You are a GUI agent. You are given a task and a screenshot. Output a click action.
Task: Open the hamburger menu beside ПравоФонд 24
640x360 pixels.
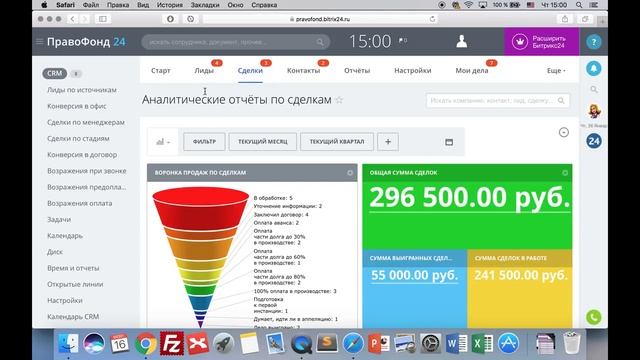point(40,42)
